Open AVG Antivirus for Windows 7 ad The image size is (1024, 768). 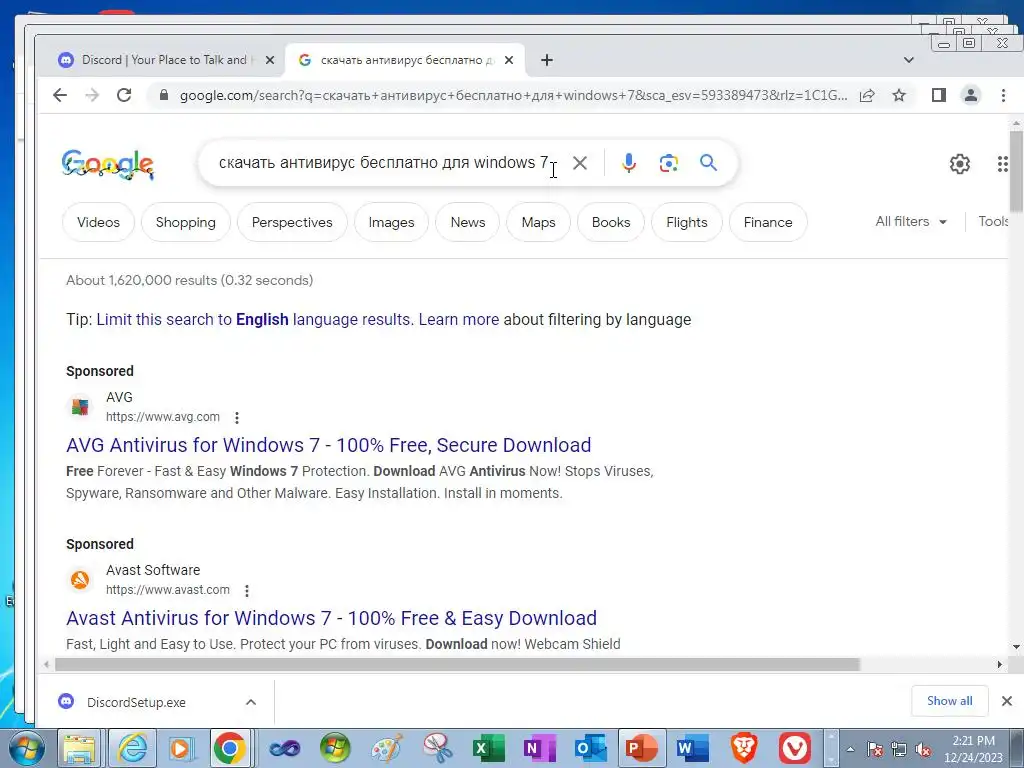click(x=328, y=445)
